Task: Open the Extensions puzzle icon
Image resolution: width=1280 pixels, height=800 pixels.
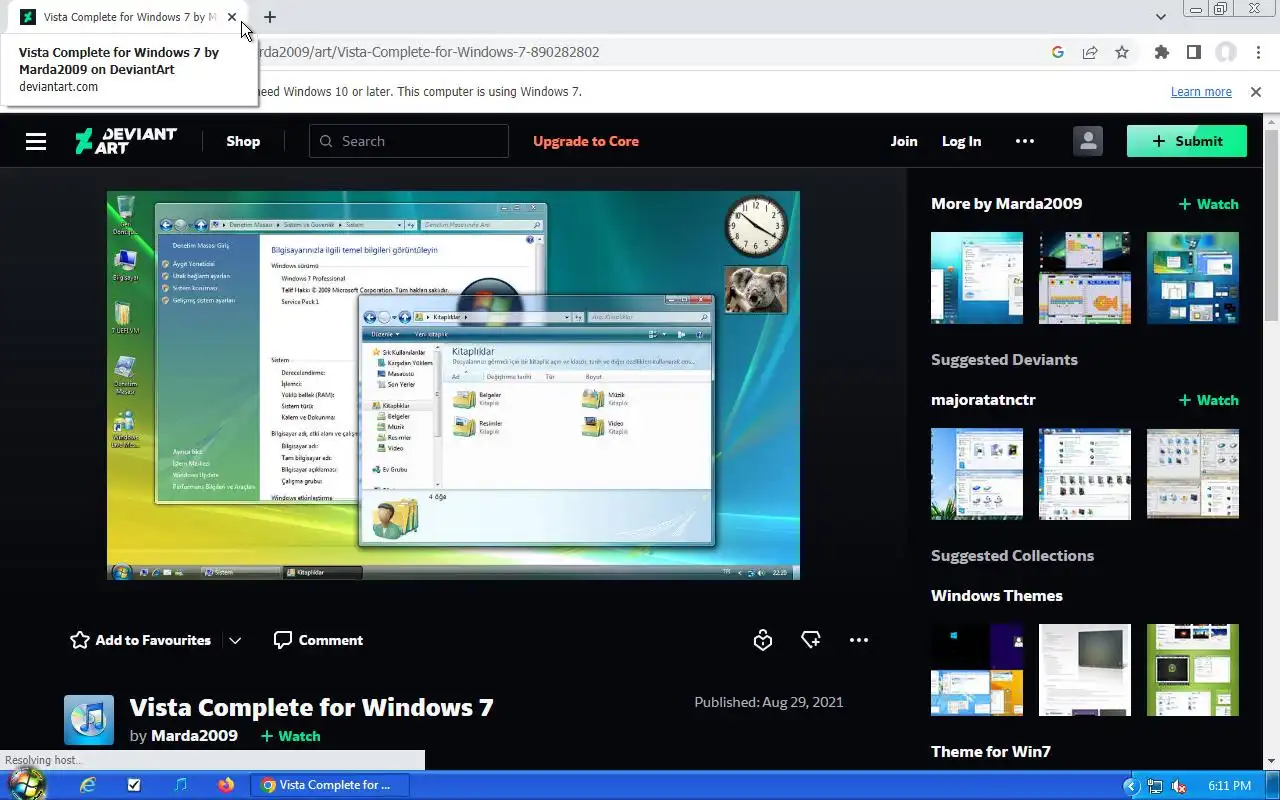Action: point(1161,52)
